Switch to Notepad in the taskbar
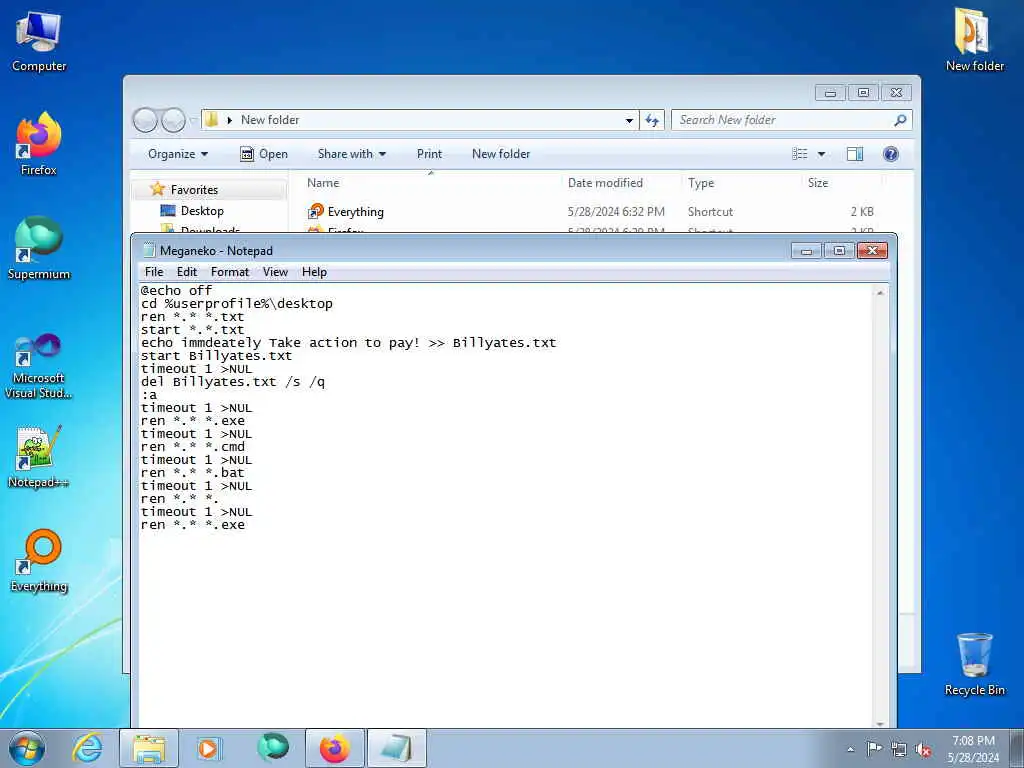This screenshot has height=768, width=1024. [x=396, y=748]
